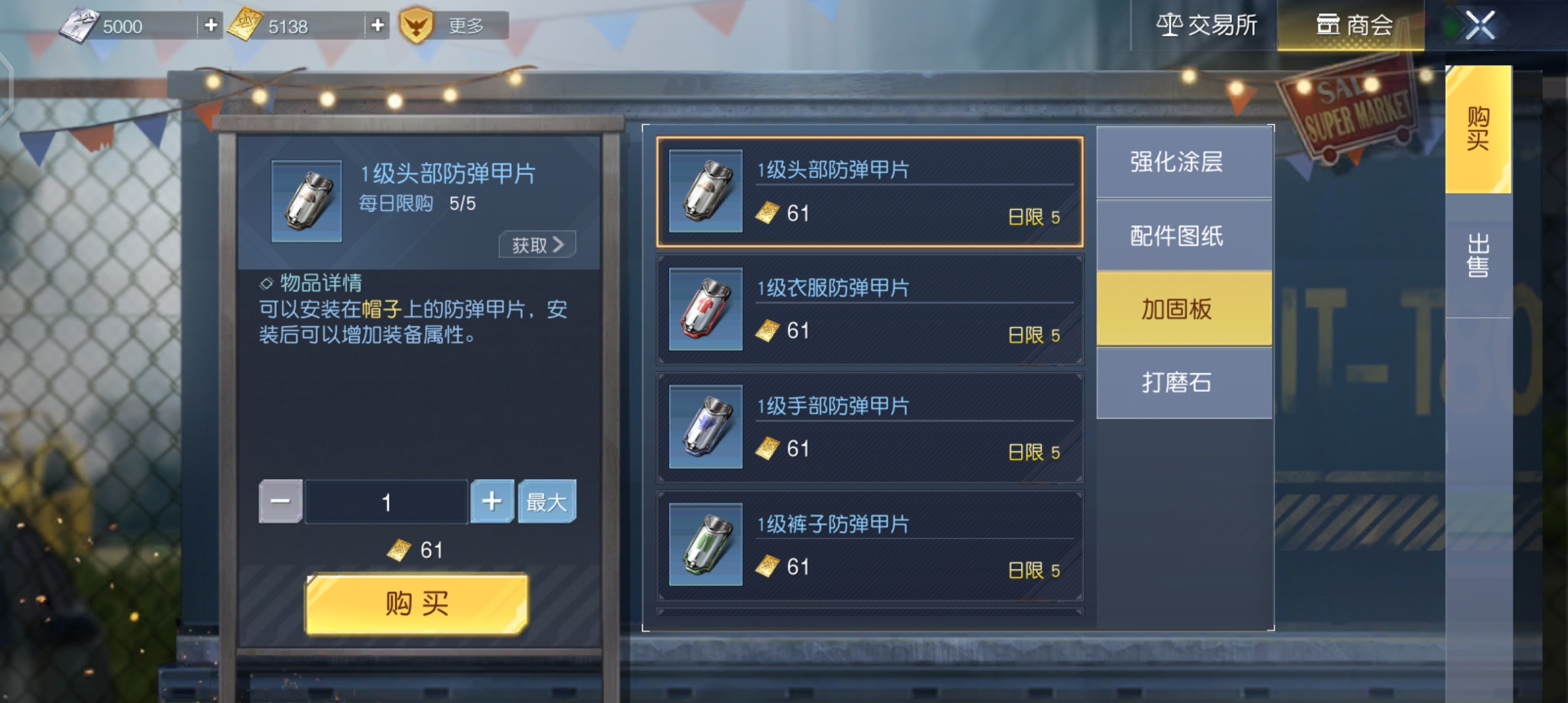Click the 1级裤子防弹甲片 item icon
The width and height of the screenshot is (1568, 703).
[x=706, y=545]
